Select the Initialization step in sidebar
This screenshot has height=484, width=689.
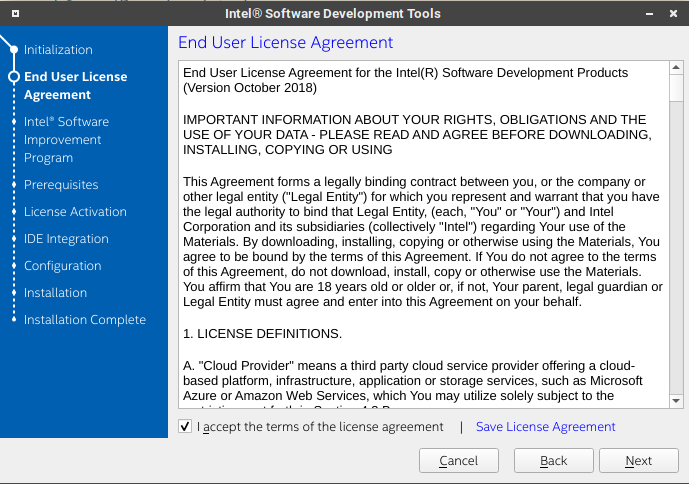[58, 50]
